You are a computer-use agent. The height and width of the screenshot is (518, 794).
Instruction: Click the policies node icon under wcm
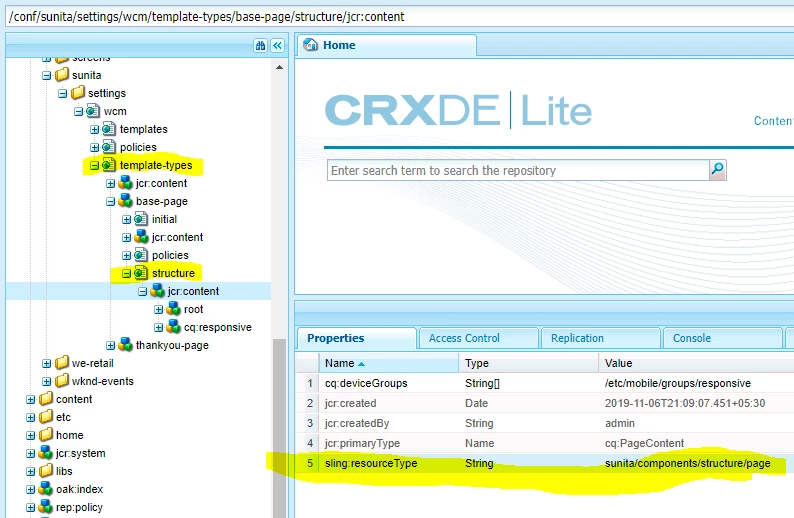[x=109, y=147]
